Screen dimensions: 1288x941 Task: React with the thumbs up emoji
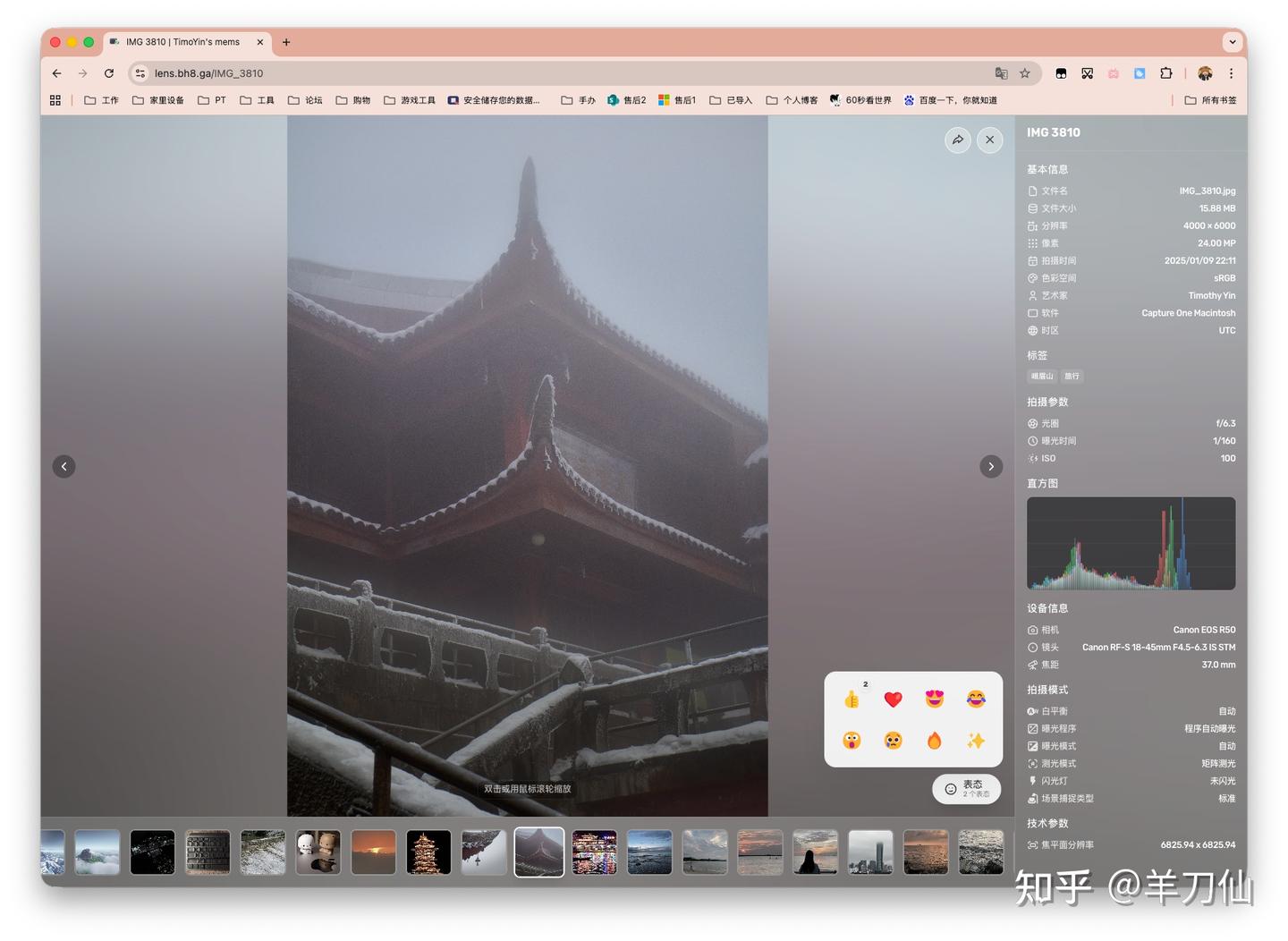point(852,699)
